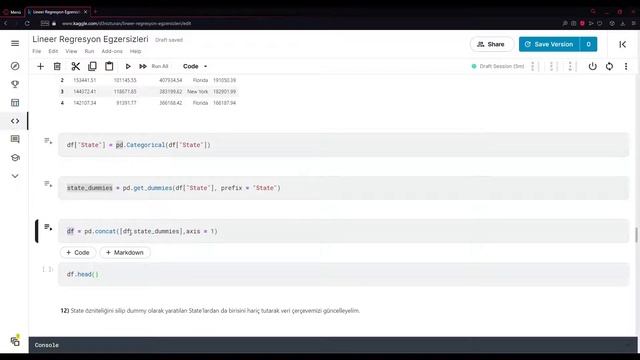Open the Add-ons menu
Screen dimensions: 640x360
coord(112,51)
